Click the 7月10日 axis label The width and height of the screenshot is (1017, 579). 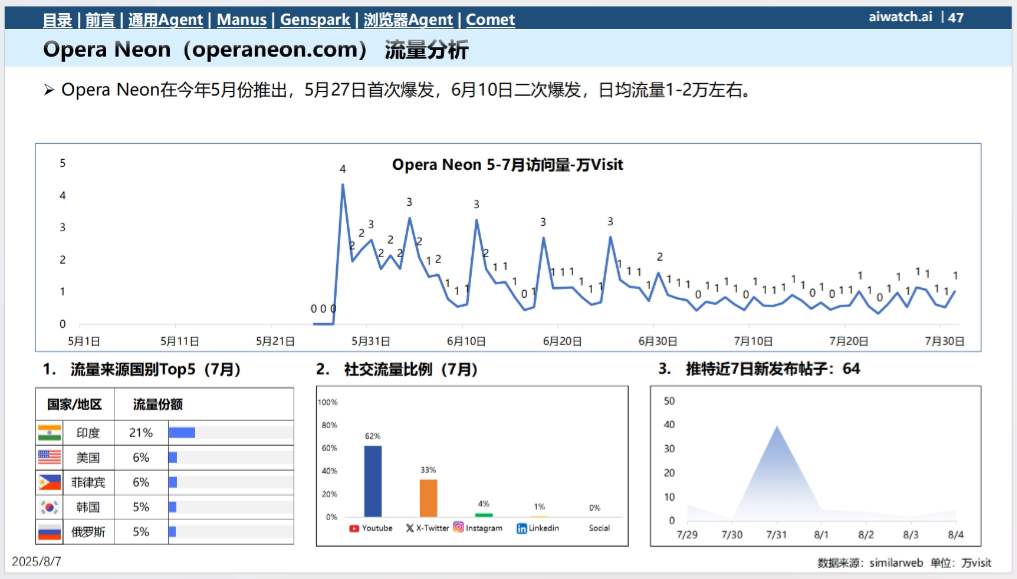(x=753, y=341)
